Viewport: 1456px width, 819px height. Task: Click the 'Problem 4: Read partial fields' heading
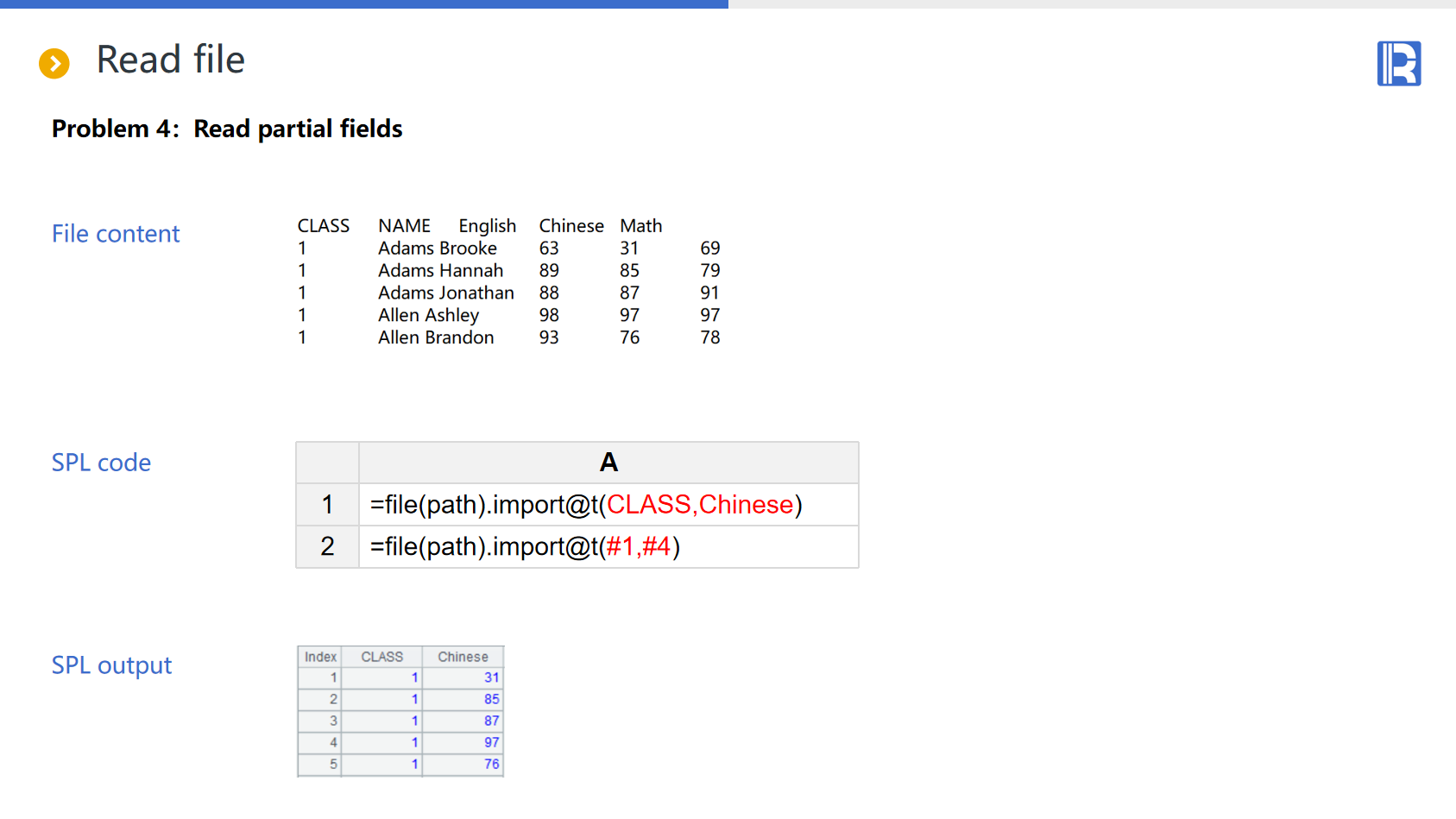pyautogui.click(x=227, y=129)
